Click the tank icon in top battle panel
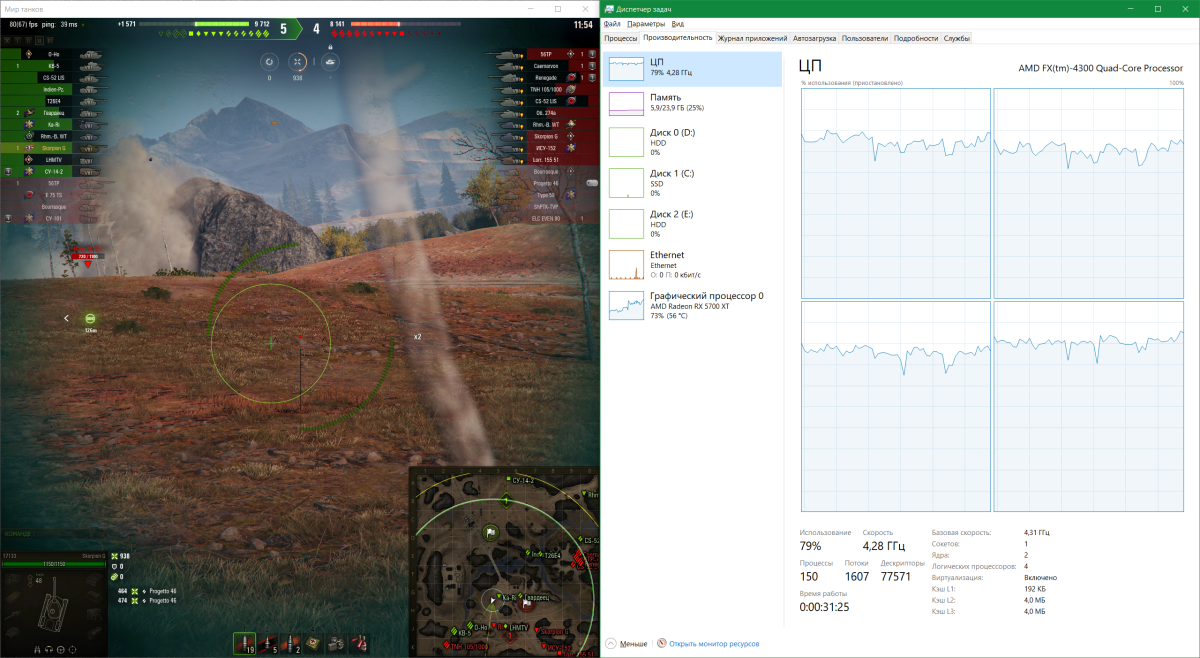Image resolution: width=1200 pixels, height=658 pixels. 329,62
